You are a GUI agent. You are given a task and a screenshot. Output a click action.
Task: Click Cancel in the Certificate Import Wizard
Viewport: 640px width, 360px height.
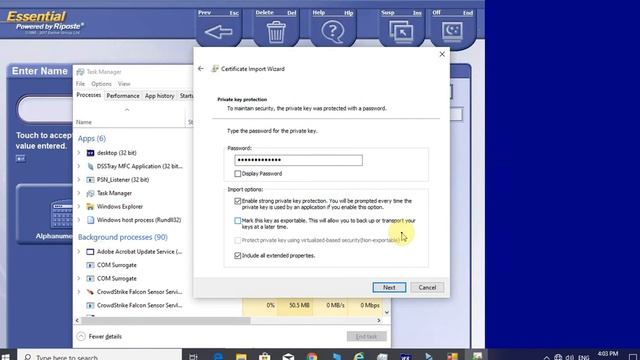point(427,287)
